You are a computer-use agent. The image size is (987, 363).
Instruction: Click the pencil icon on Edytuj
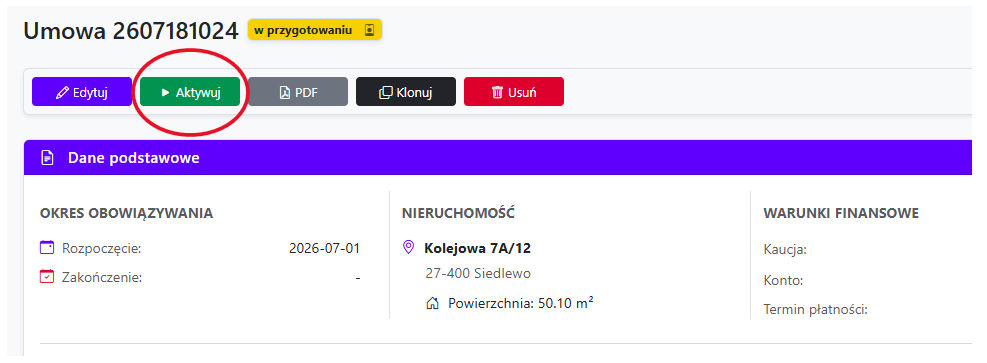click(62, 92)
